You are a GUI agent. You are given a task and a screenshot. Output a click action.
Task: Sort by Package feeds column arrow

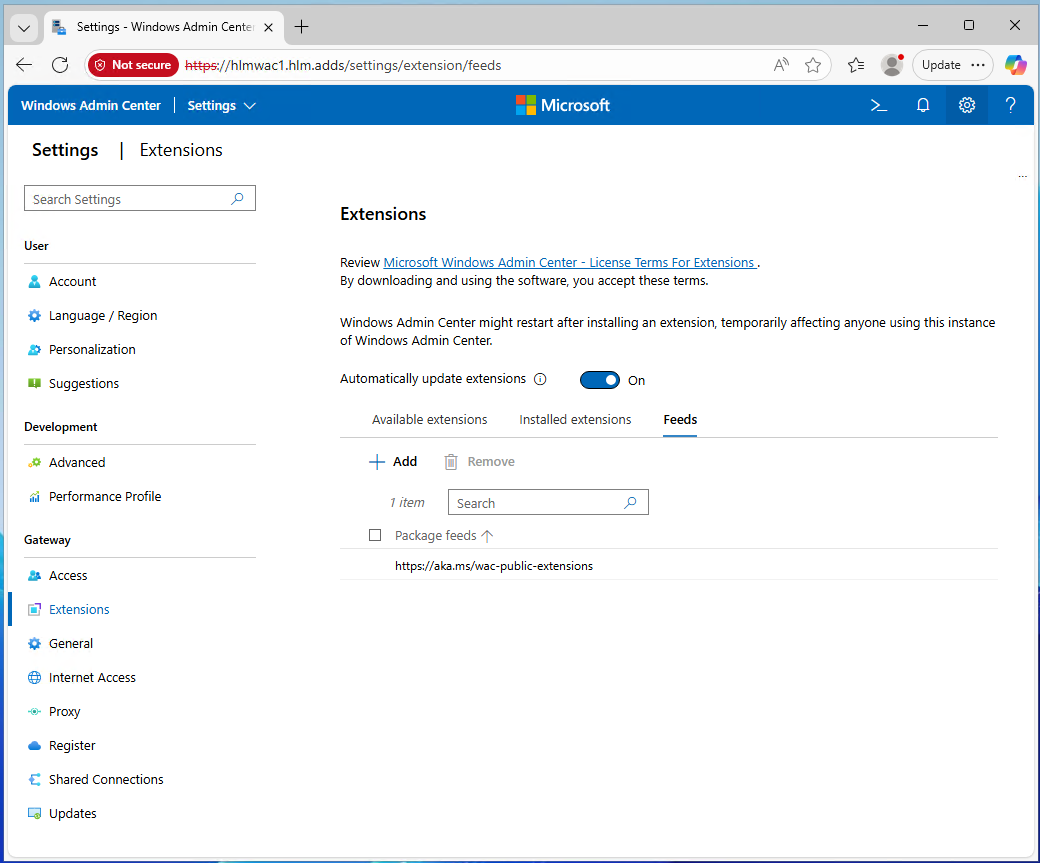click(487, 536)
